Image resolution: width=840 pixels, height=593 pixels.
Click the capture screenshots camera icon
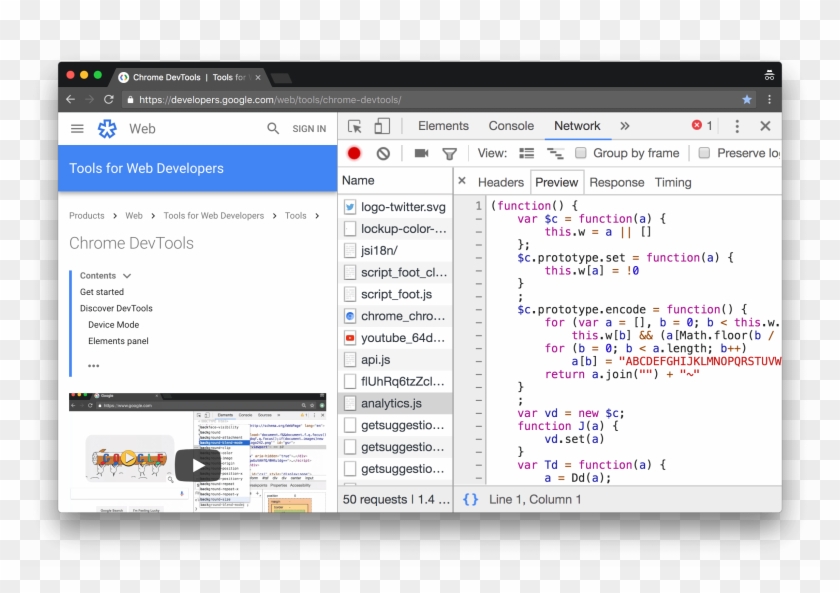coord(421,153)
